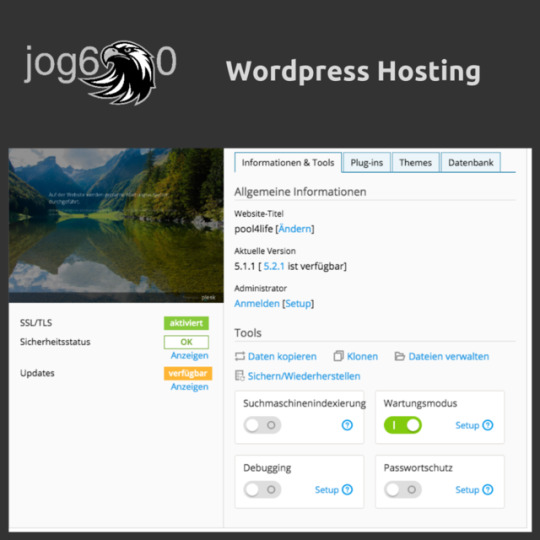
Task: Click the Administrator label
Action: pyautogui.click(x=261, y=288)
